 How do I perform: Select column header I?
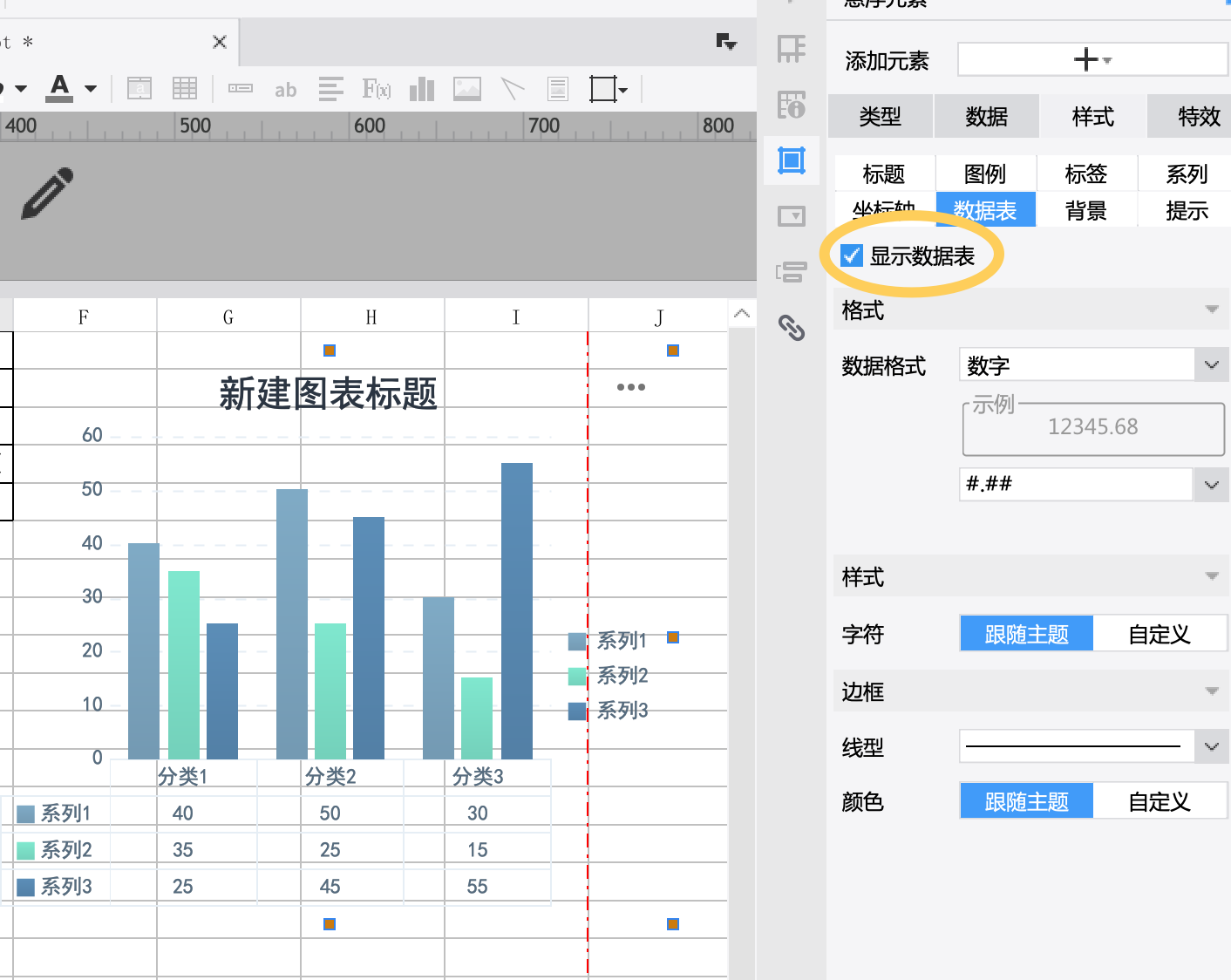pos(516,317)
